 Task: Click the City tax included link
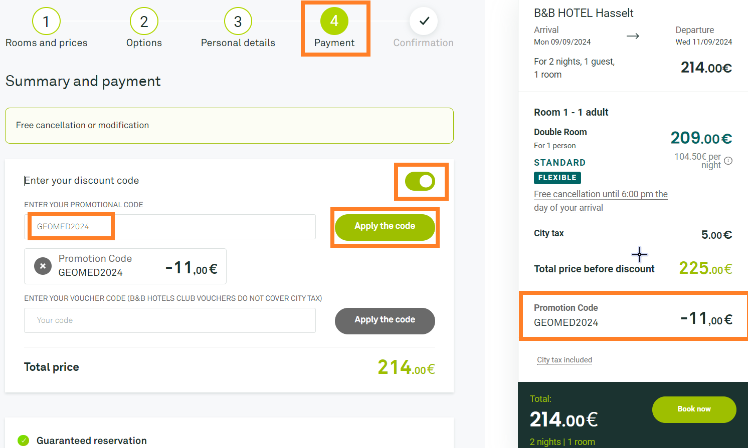click(x=564, y=360)
